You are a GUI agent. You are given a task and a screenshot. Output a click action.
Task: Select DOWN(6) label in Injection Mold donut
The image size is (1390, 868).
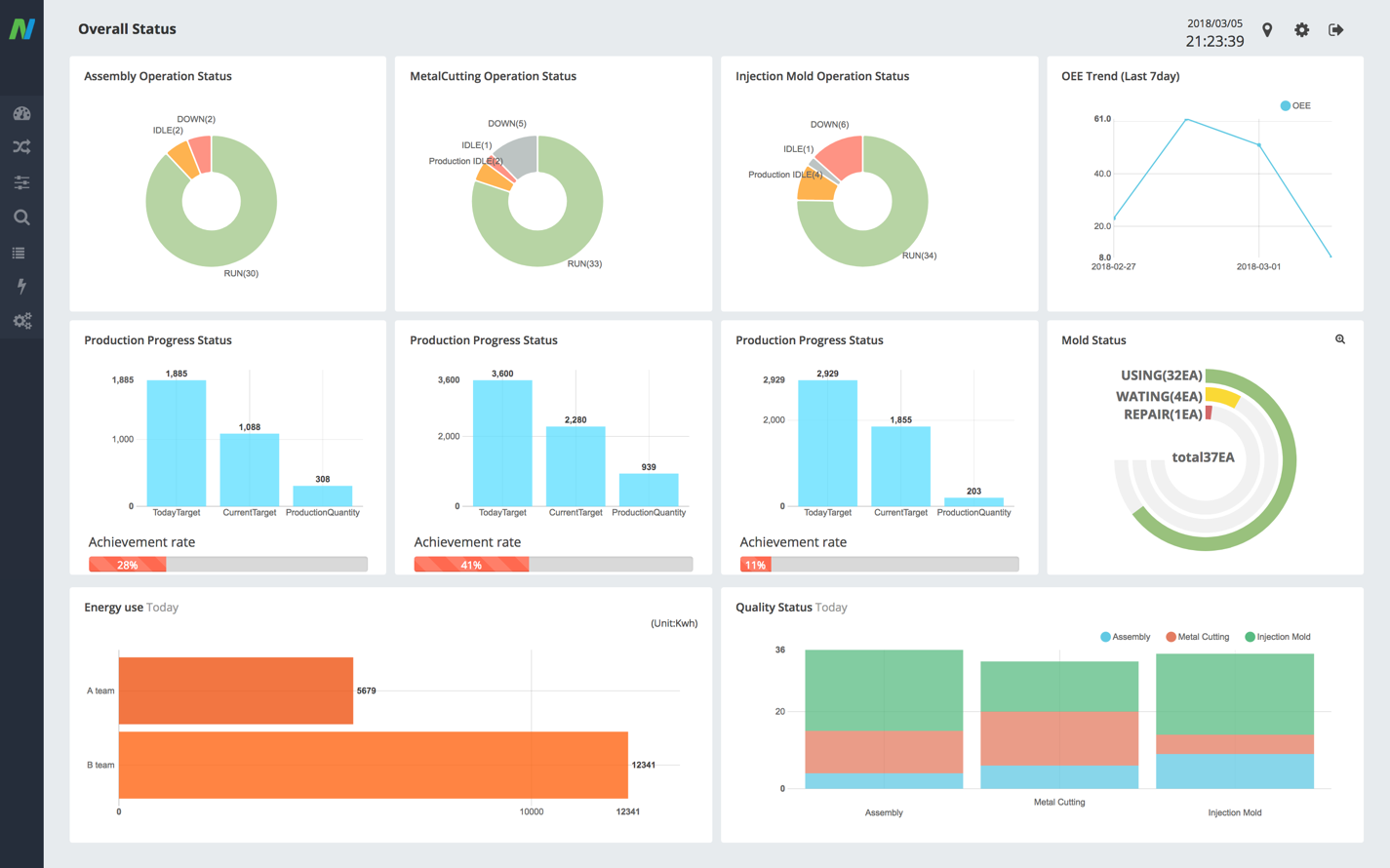pyautogui.click(x=829, y=125)
